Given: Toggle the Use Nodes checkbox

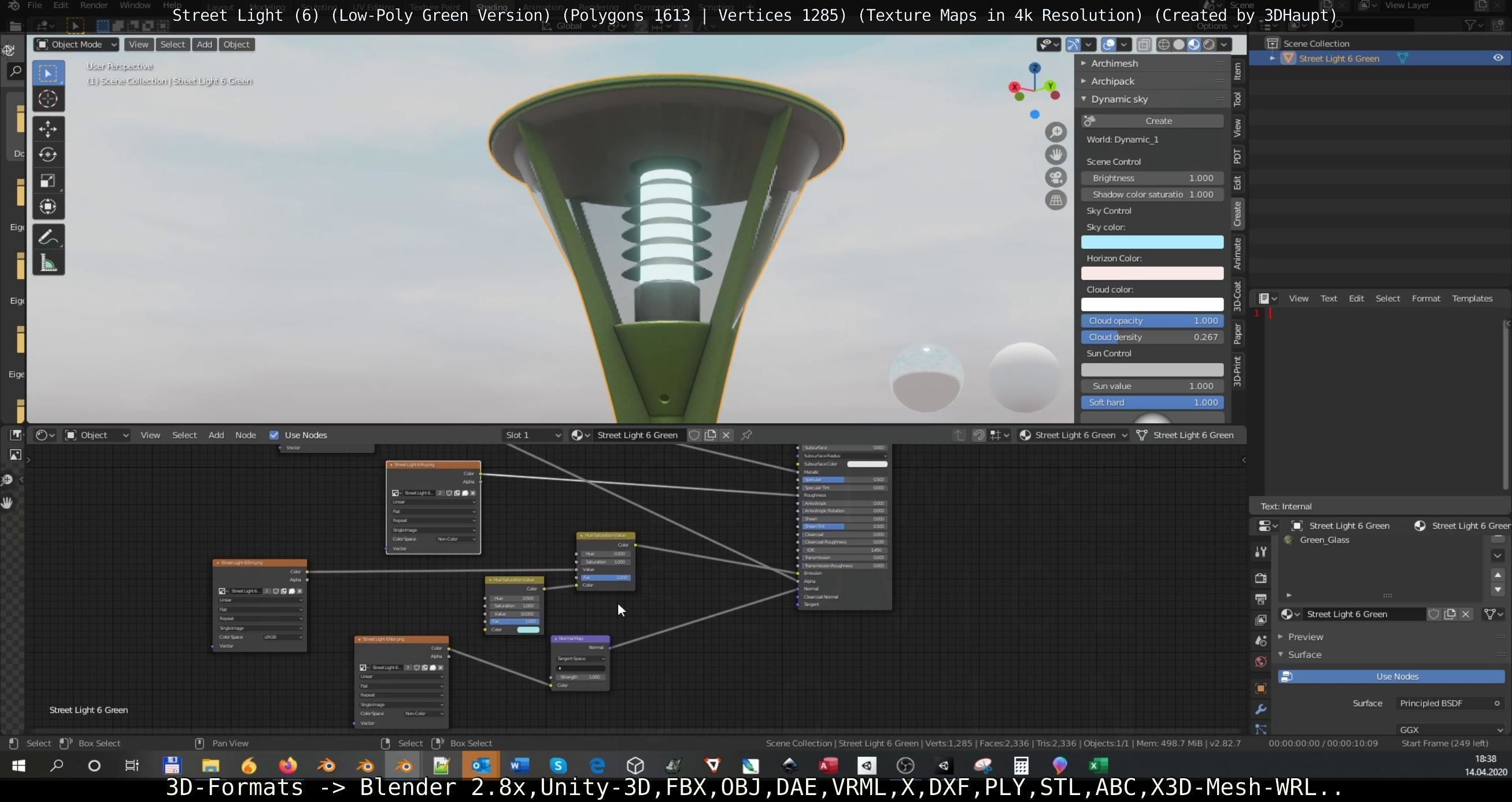Looking at the screenshot, I should pos(274,435).
